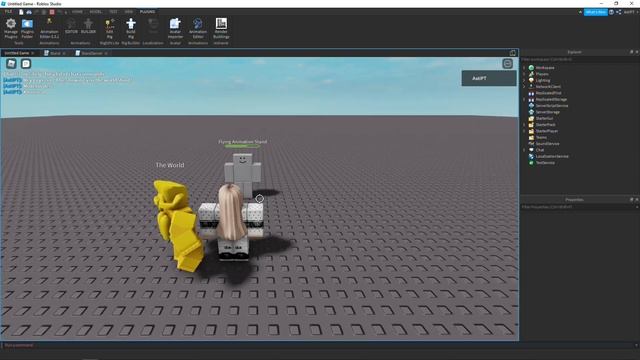Select the PLUGINS ribbon tab
The width and height of the screenshot is (640, 360).
click(x=147, y=12)
